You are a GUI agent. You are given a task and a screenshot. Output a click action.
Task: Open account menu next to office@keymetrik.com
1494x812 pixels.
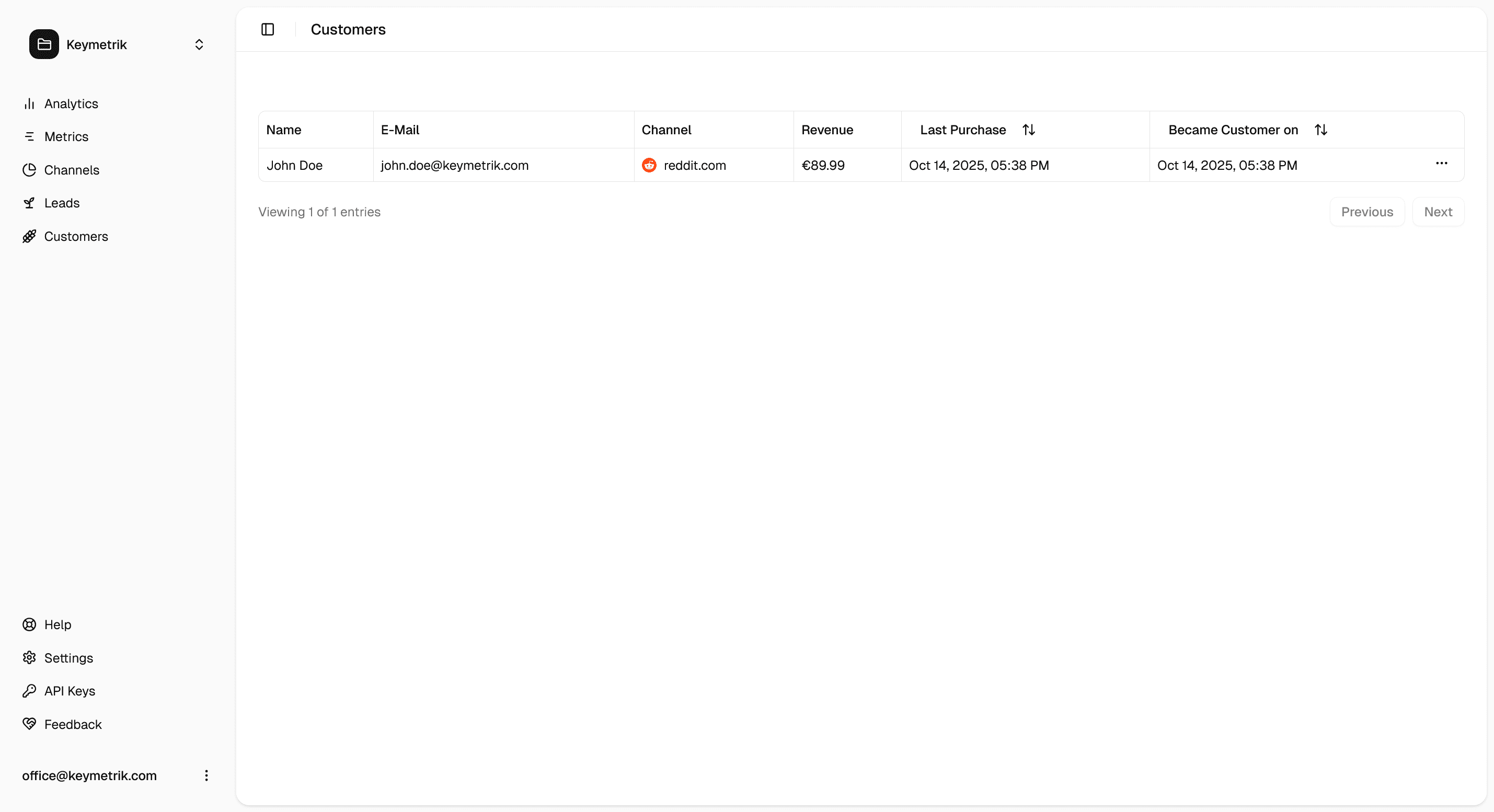206,775
